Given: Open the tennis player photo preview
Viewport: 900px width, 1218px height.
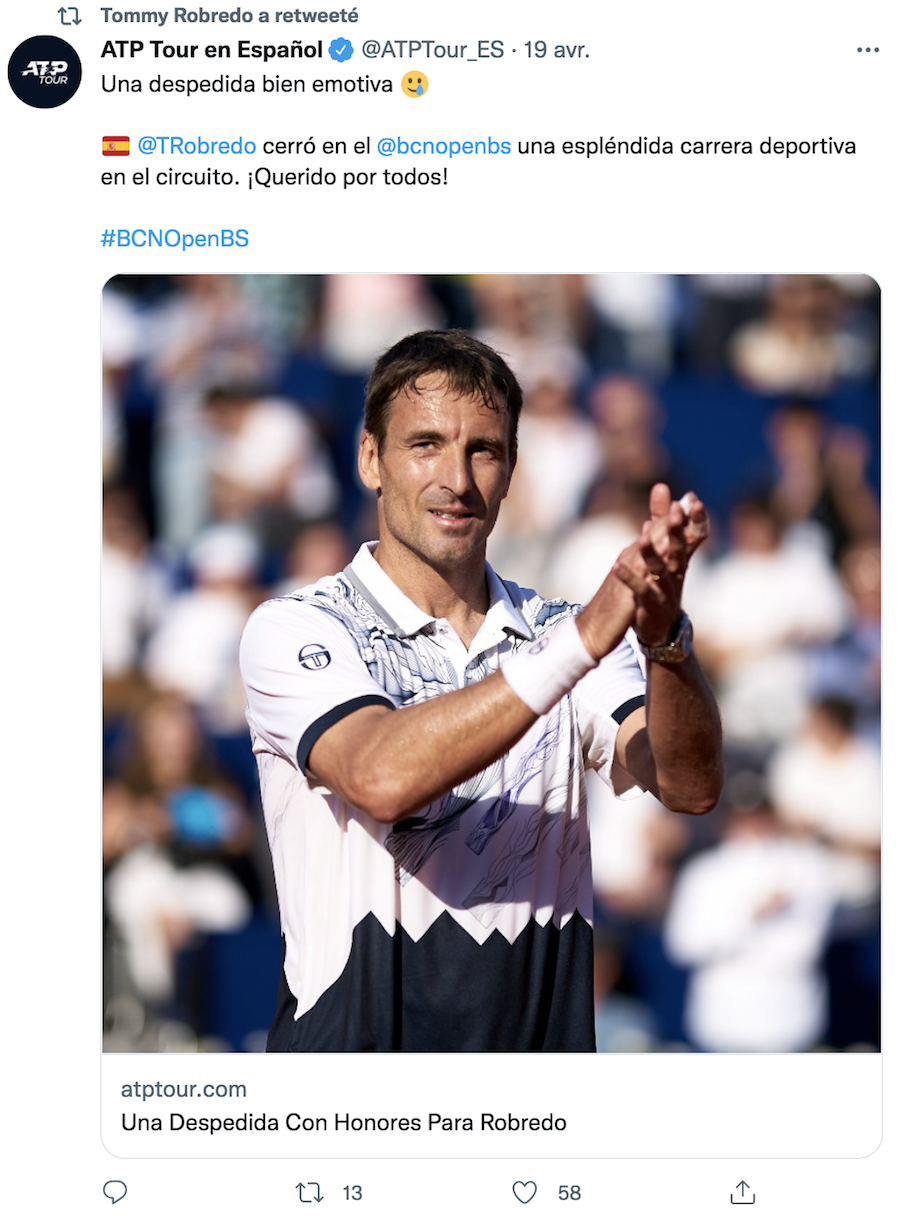Looking at the screenshot, I should 491,663.
